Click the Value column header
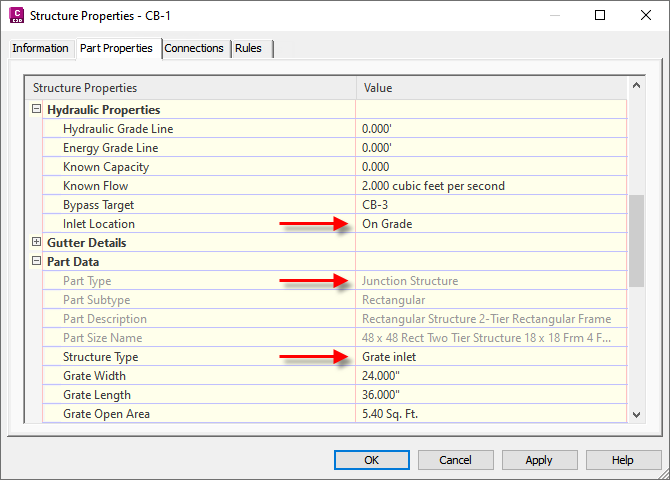 (491, 88)
